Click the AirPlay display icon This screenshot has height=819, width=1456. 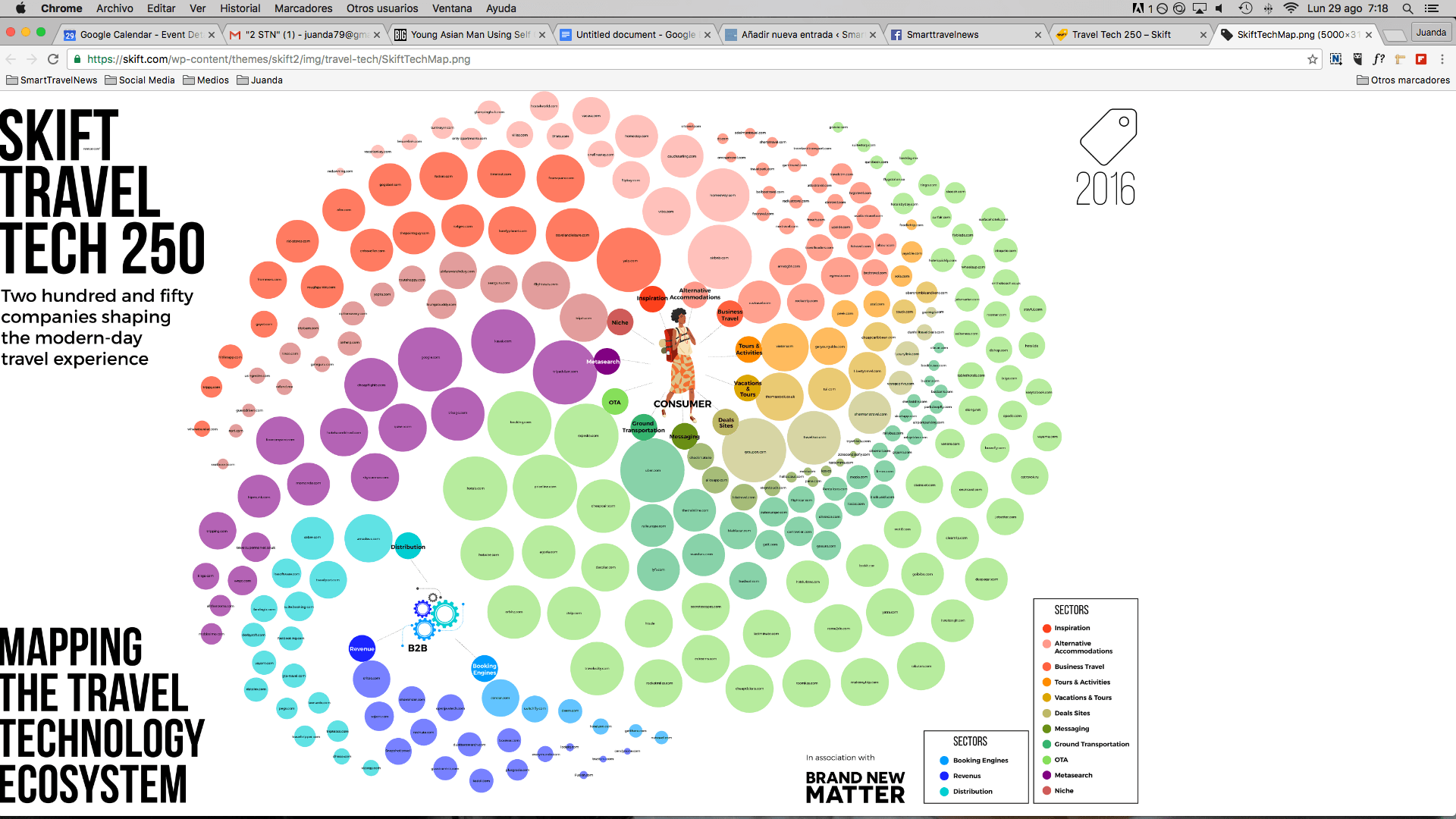coord(1200,8)
